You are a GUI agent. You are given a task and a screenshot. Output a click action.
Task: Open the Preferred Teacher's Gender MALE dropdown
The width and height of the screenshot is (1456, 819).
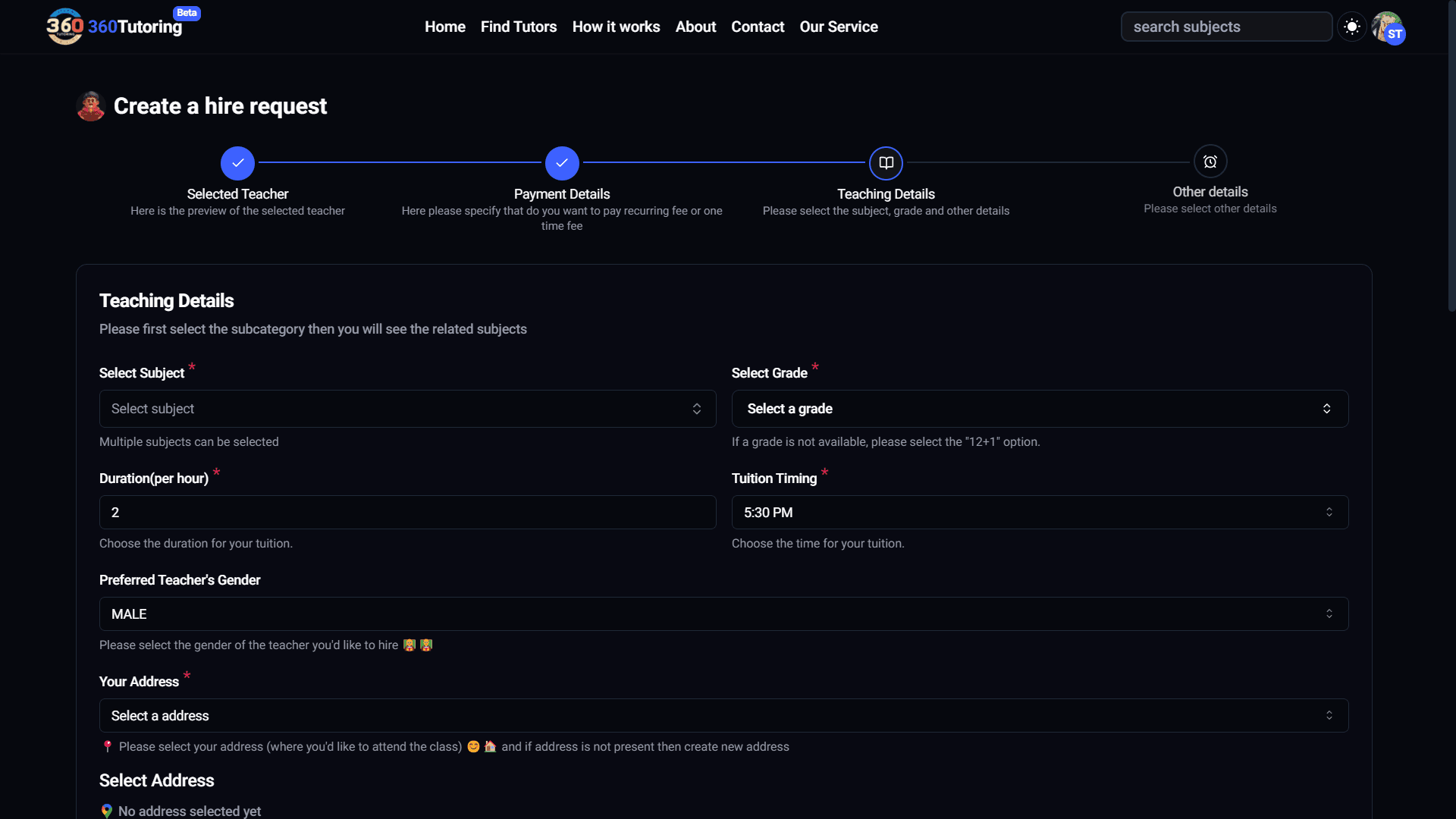point(723,614)
